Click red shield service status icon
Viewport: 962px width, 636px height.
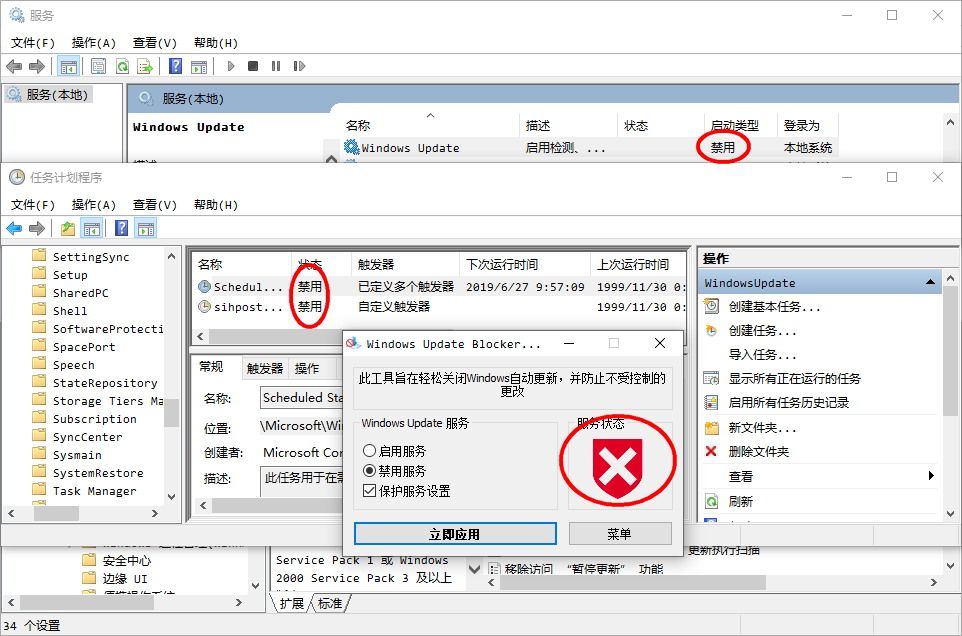pyautogui.click(x=618, y=468)
